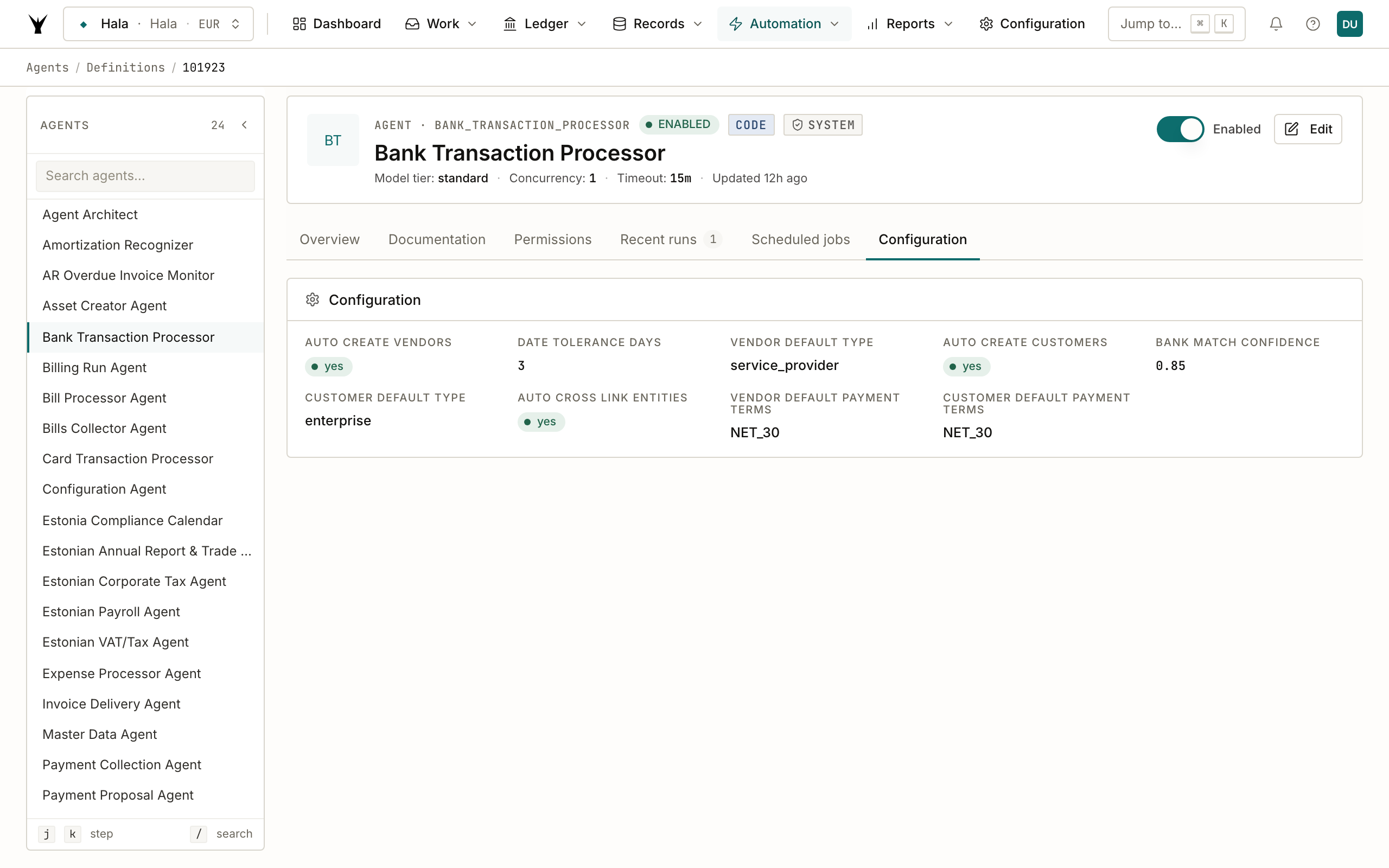Image resolution: width=1389 pixels, height=868 pixels.
Task: Select Payment Collection Agent
Action: click(x=145, y=765)
